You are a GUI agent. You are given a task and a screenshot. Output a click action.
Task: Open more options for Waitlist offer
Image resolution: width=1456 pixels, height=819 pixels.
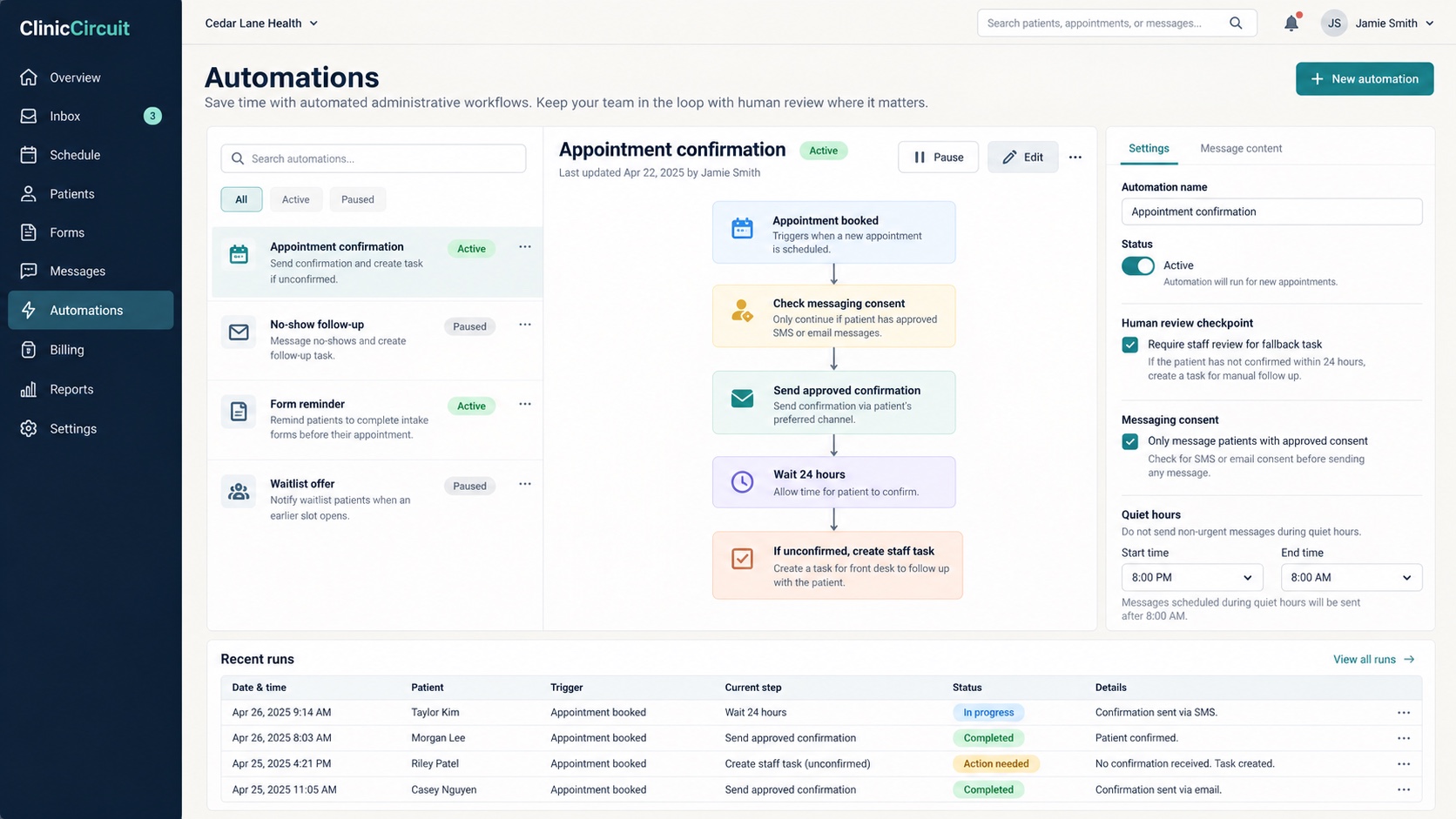525,484
